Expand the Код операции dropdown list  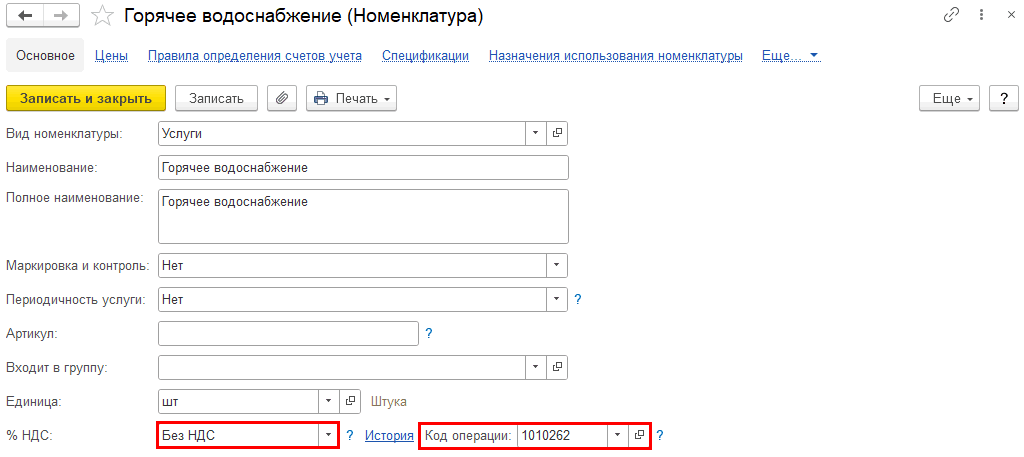[x=617, y=435]
